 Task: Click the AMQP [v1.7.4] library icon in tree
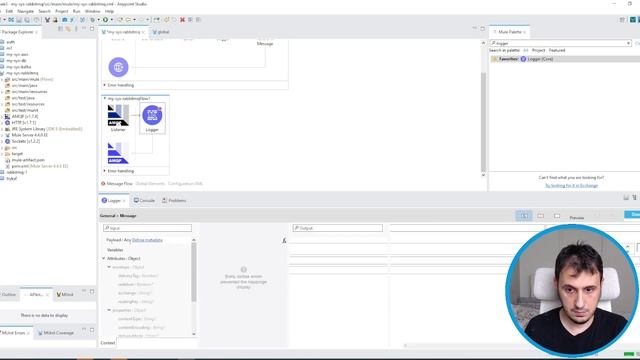[7, 116]
